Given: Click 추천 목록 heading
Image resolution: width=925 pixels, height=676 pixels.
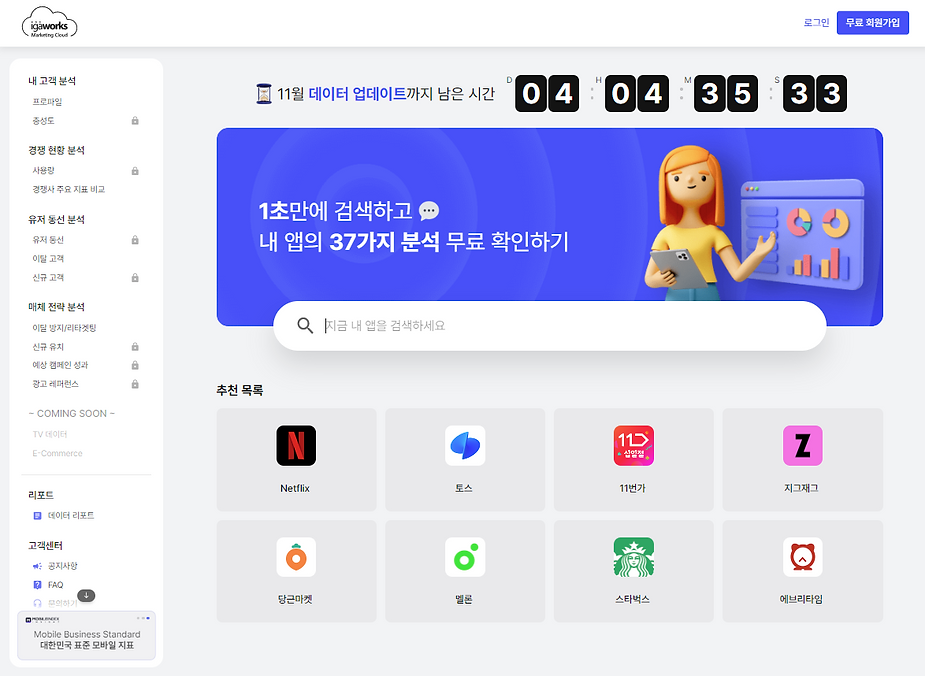Looking at the screenshot, I should 240,390.
